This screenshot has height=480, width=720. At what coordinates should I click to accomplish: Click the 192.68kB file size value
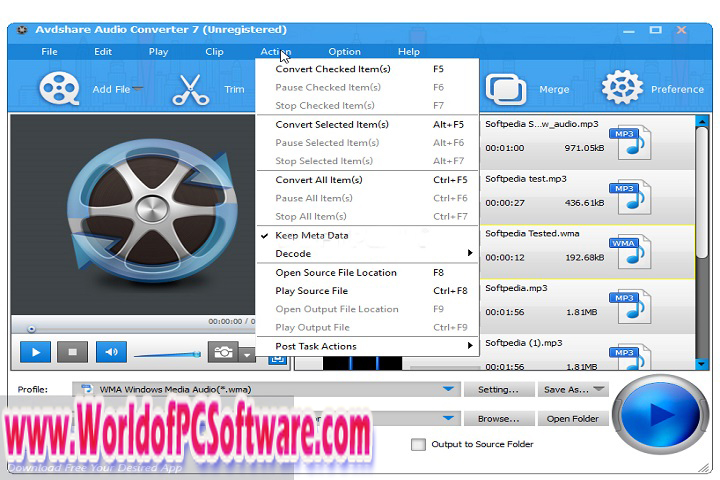tap(585, 257)
